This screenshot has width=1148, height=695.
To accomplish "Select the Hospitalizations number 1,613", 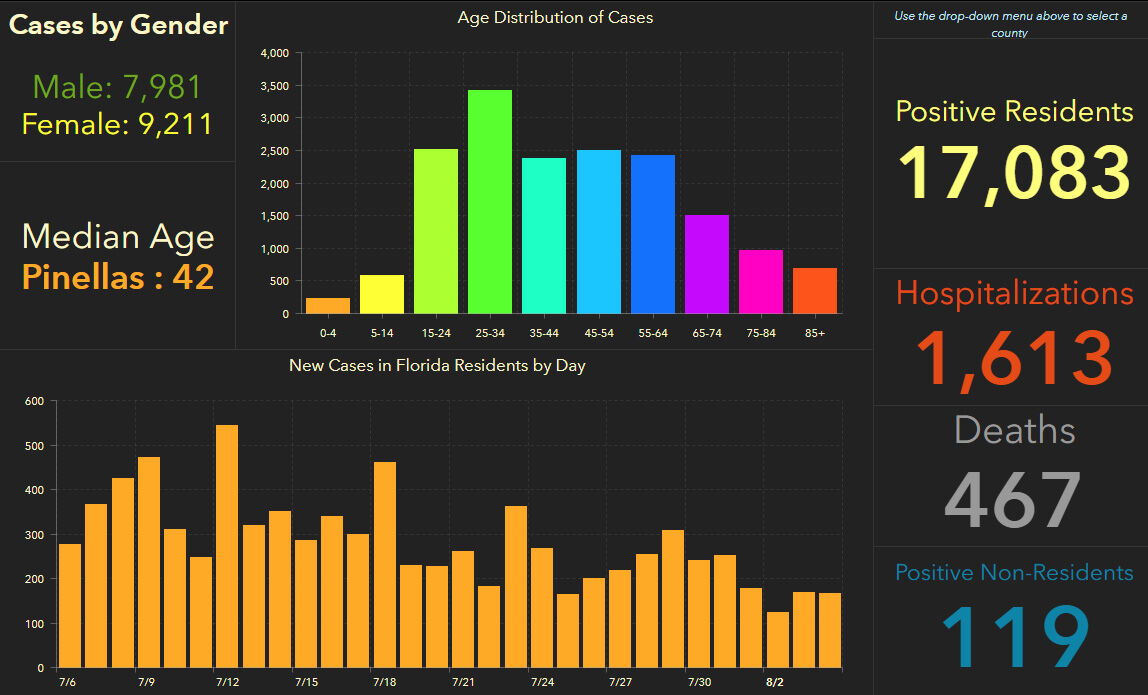I will point(1014,357).
